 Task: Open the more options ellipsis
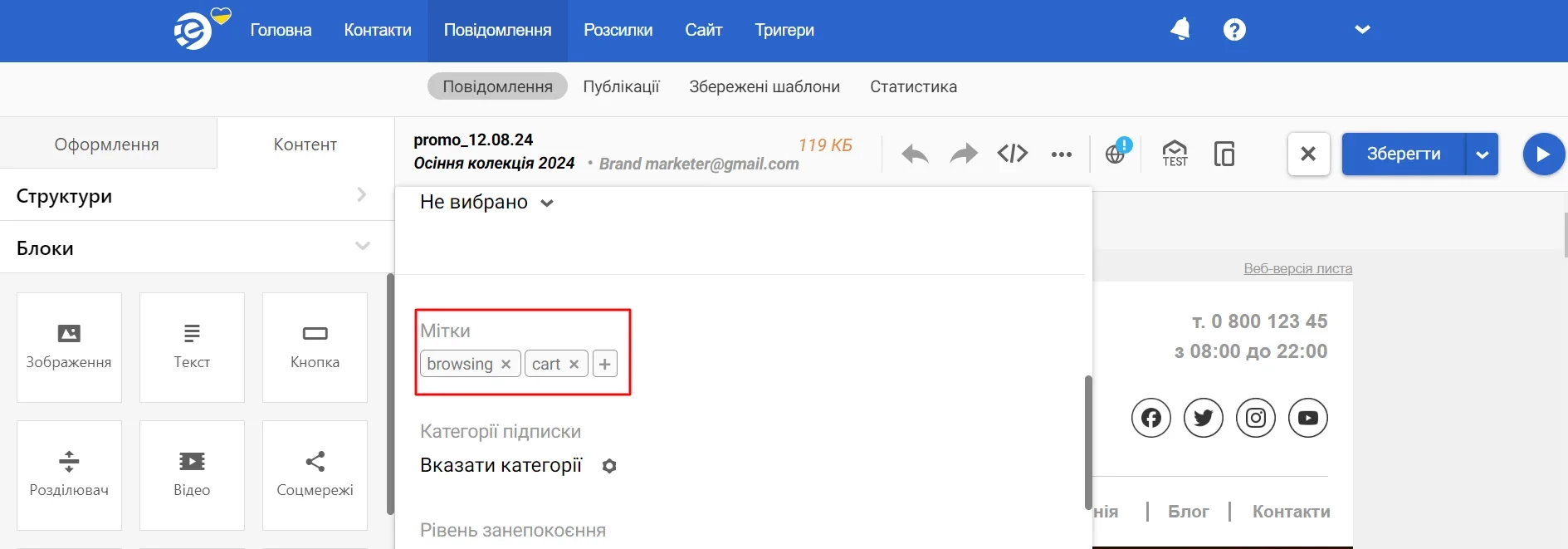pos(1061,154)
